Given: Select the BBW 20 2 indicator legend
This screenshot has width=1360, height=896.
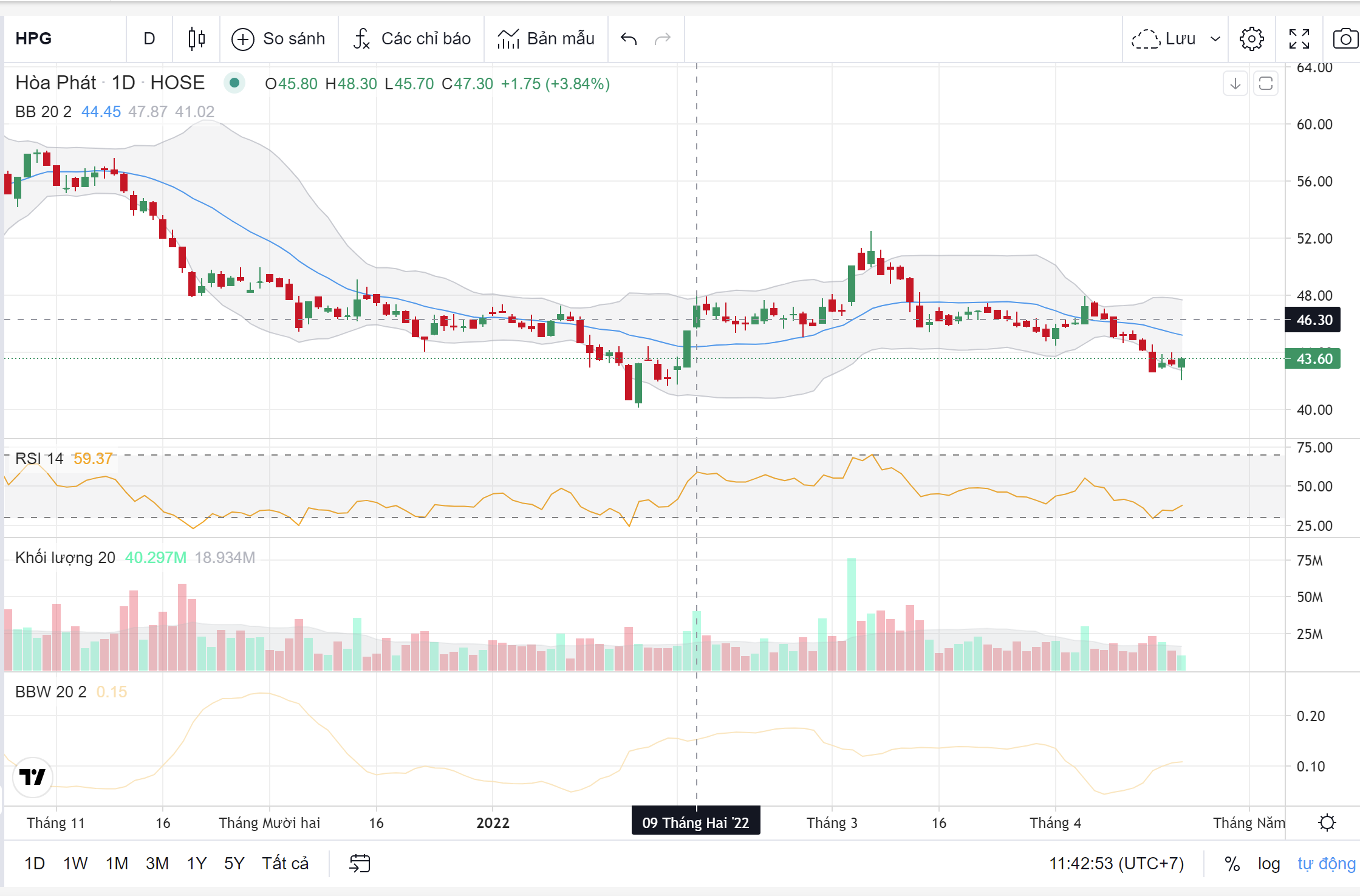Looking at the screenshot, I should click(51, 692).
